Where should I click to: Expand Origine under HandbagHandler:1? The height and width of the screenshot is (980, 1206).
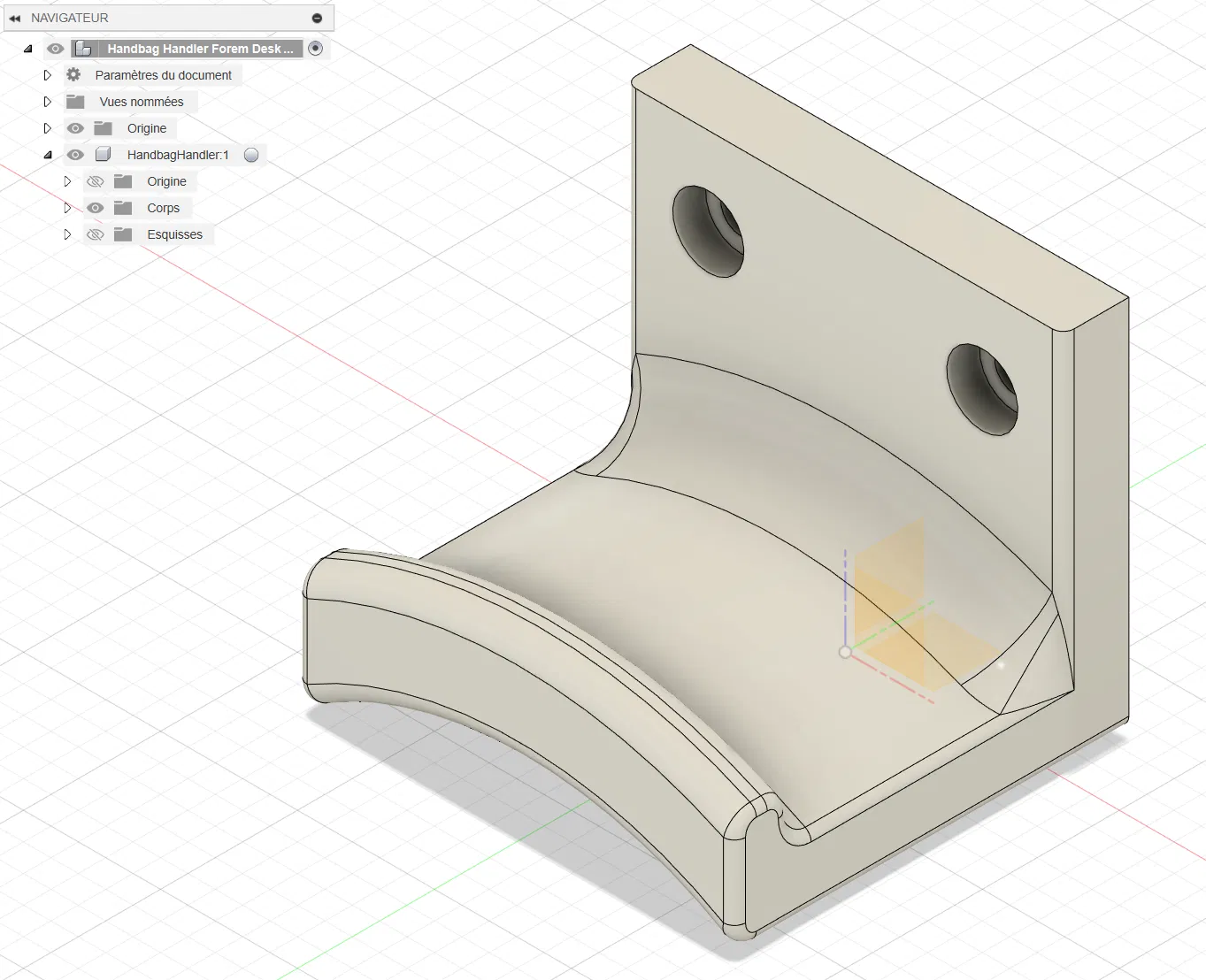(x=67, y=181)
